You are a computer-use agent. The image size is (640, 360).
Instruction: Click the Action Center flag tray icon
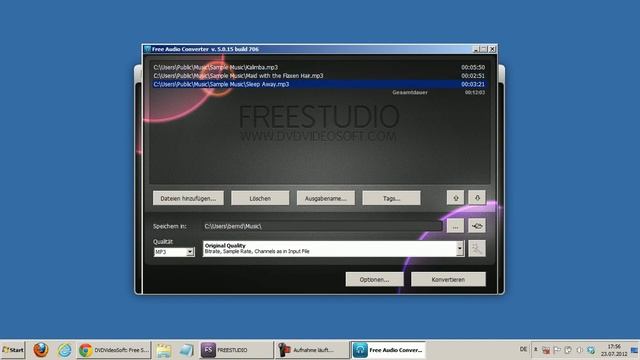pos(557,350)
